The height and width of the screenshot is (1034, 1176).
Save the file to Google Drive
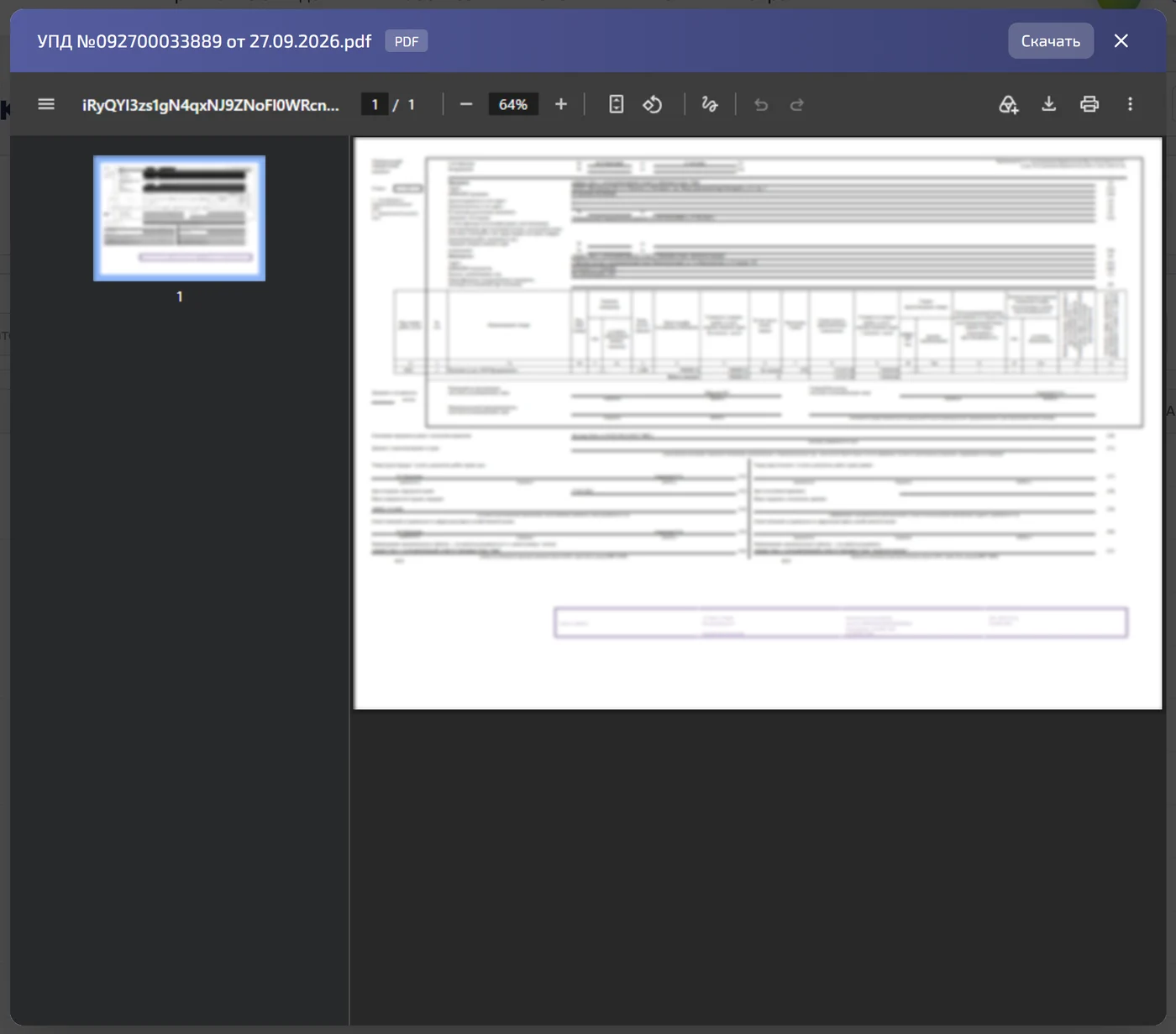[1008, 104]
